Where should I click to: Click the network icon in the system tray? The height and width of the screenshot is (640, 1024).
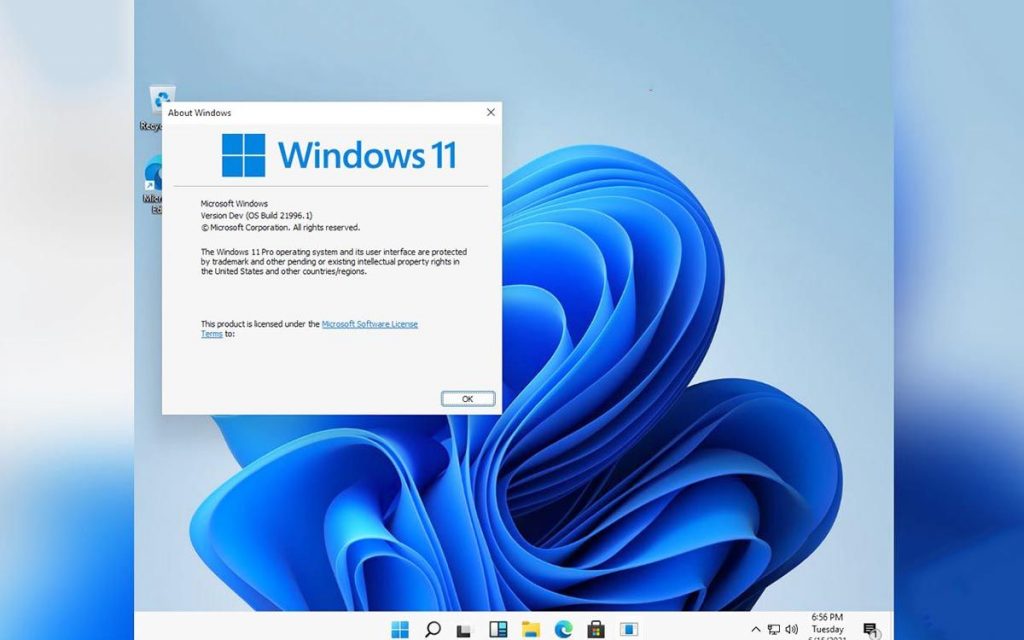(x=773, y=630)
